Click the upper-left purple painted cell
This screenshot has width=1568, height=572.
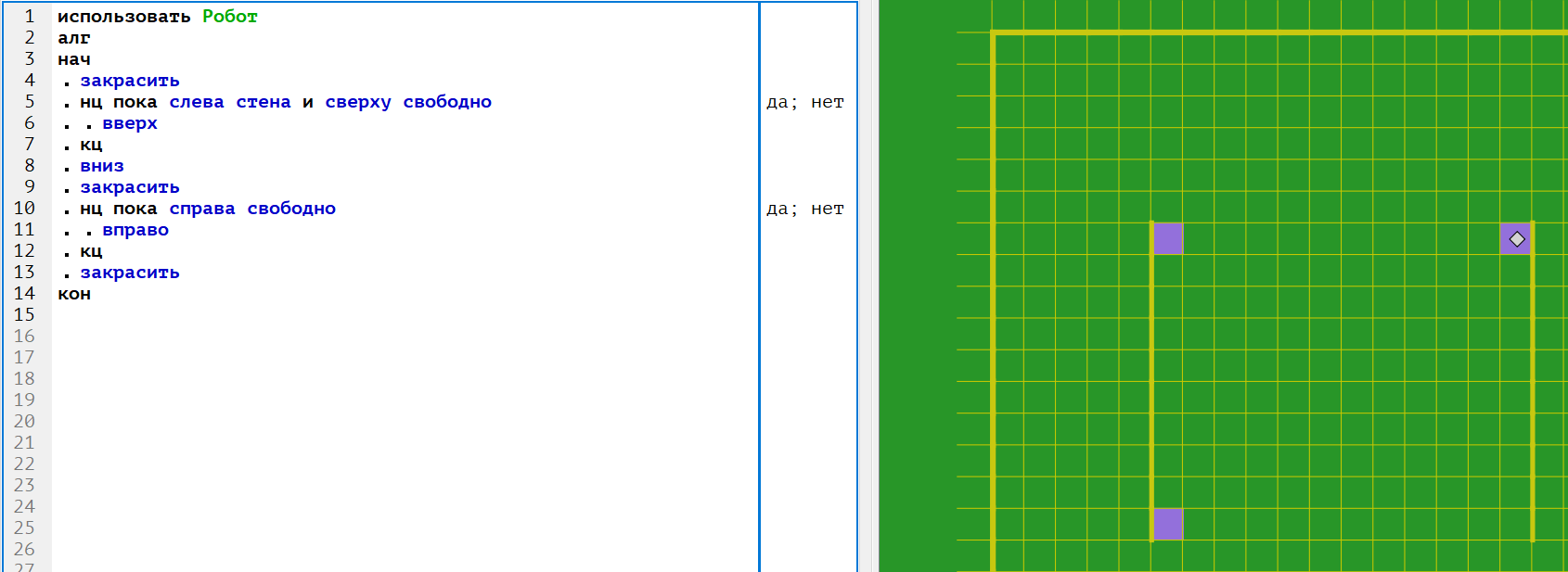click(1167, 239)
